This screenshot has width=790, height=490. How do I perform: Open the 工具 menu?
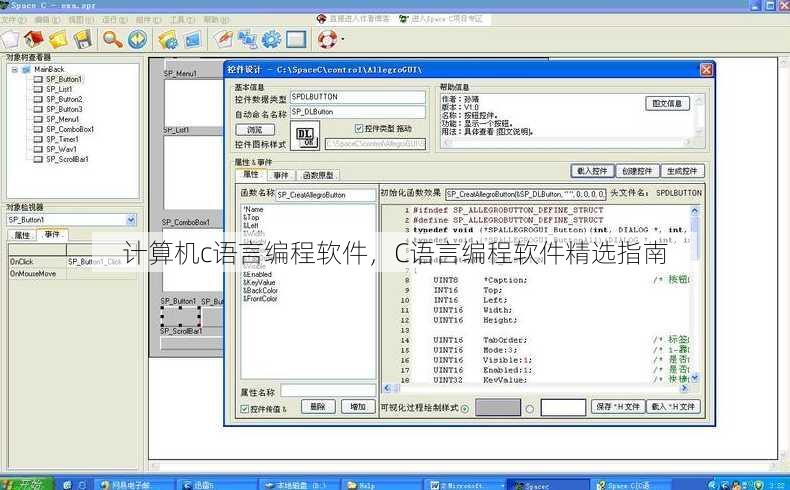click(x=182, y=20)
